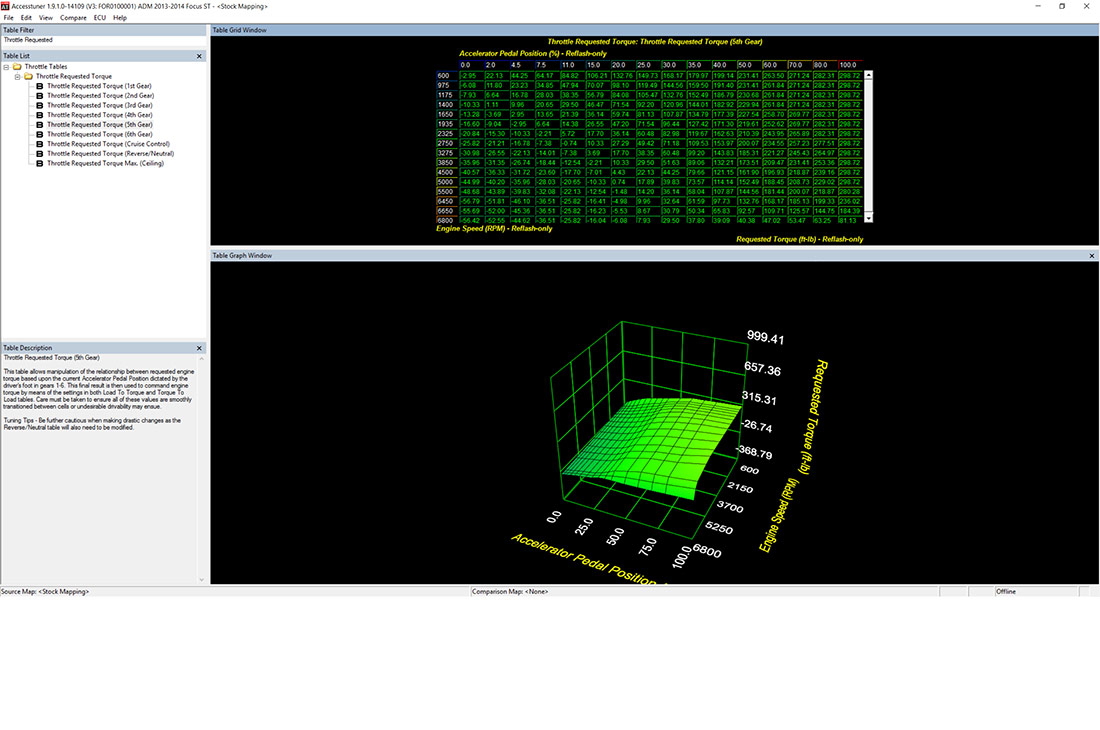Select the 25.0 pedal position column header
Image resolution: width=1100 pixels, height=730 pixels.
(649, 65)
